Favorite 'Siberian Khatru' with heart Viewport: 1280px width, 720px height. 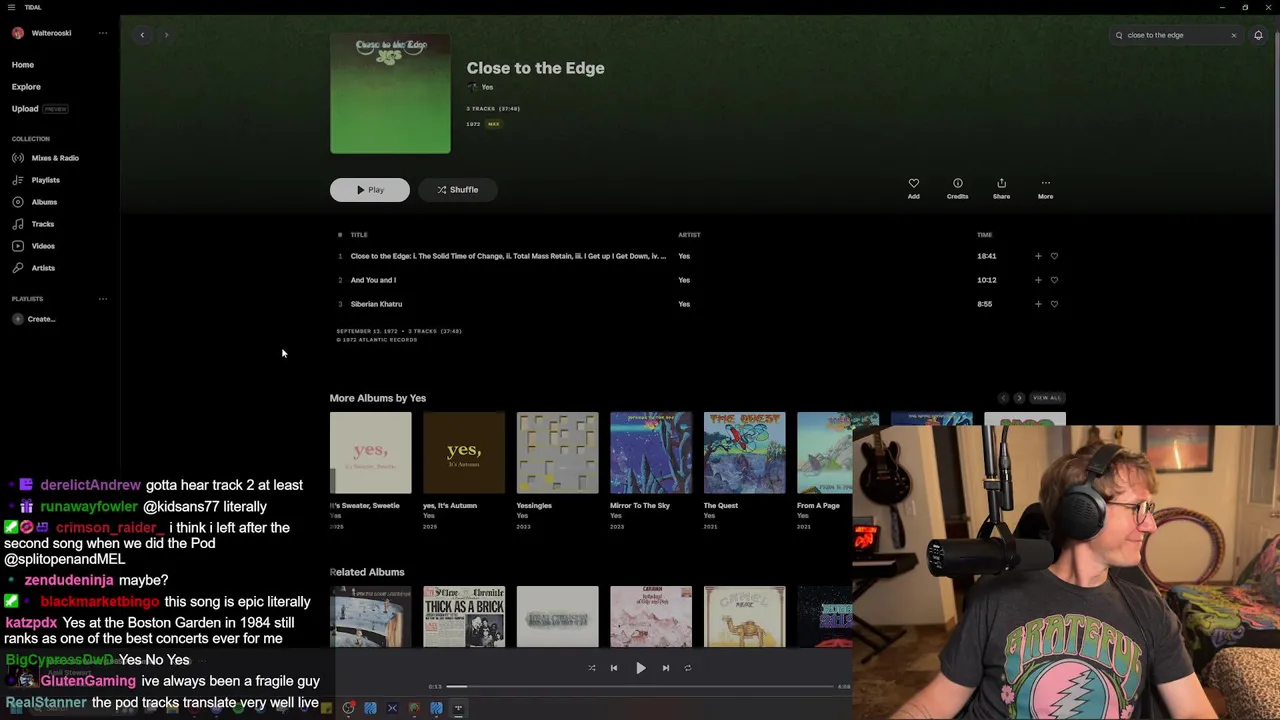point(1054,304)
